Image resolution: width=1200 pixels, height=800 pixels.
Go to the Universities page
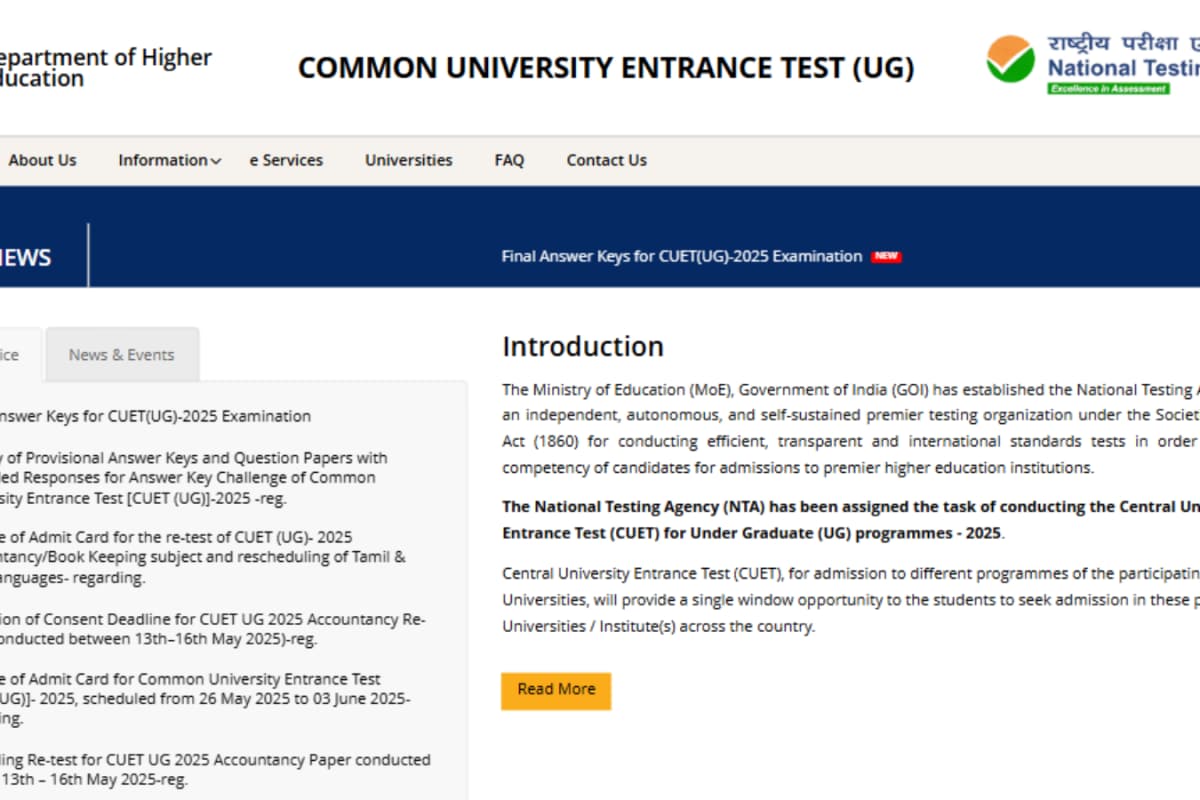[408, 160]
